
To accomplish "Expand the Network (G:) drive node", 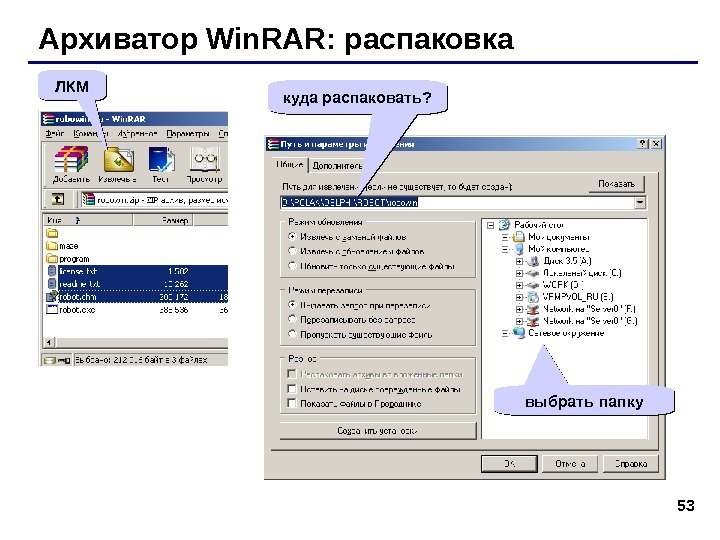I will tap(519, 321).
